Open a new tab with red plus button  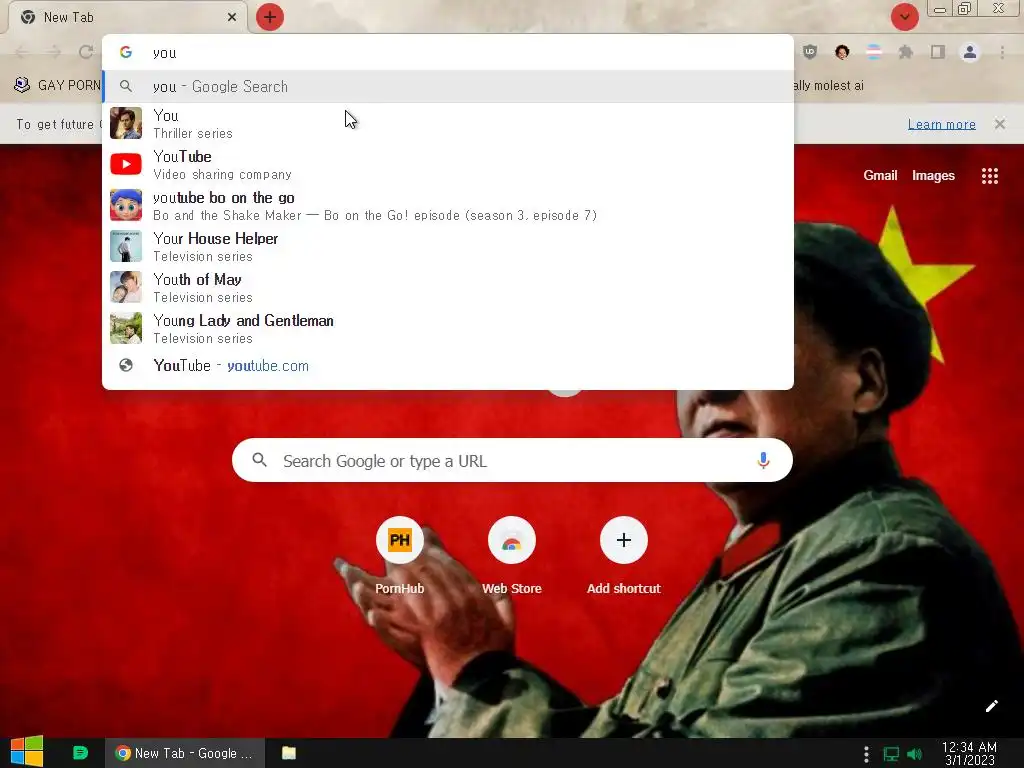[x=270, y=17]
